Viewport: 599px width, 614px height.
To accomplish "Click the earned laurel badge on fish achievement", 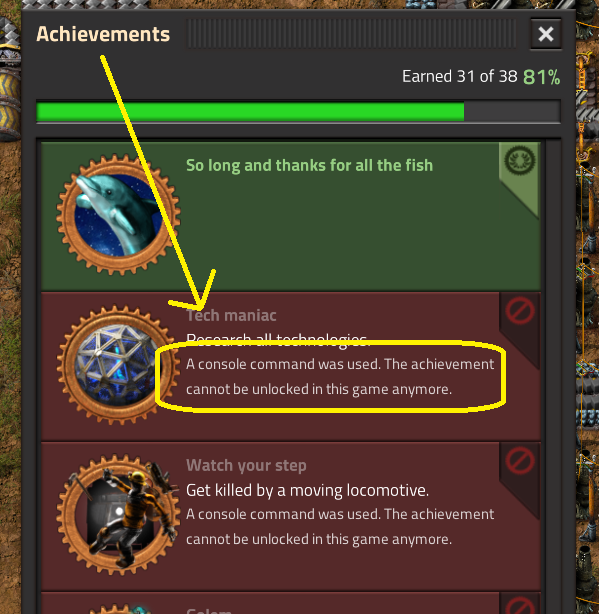I will [520, 160].
